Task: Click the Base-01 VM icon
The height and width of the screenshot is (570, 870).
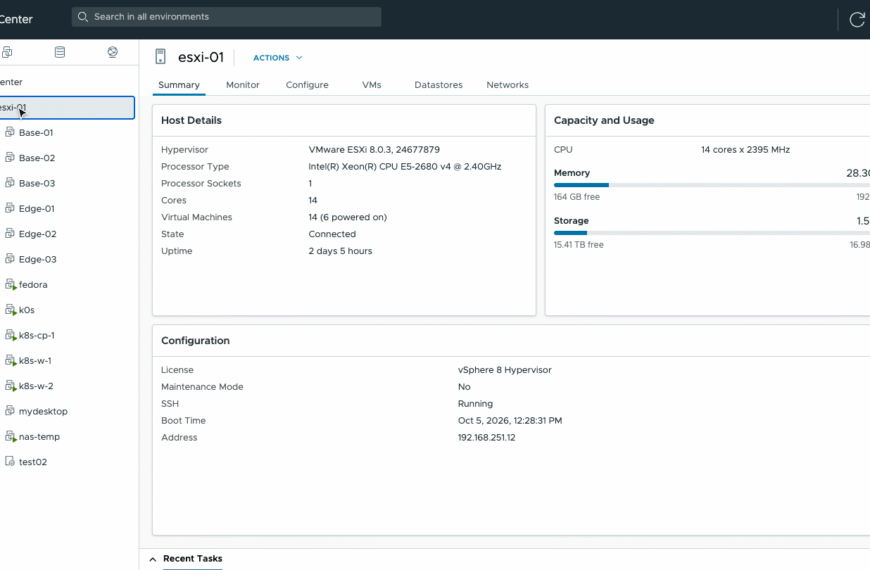Action: click(x=9, y=132)
